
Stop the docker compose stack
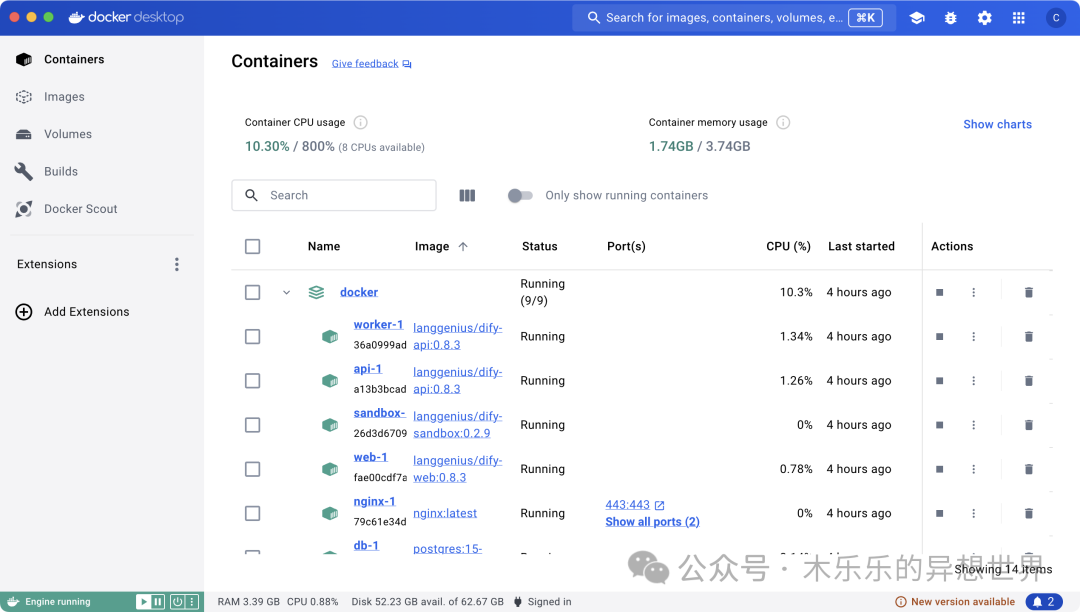[939, 293]
